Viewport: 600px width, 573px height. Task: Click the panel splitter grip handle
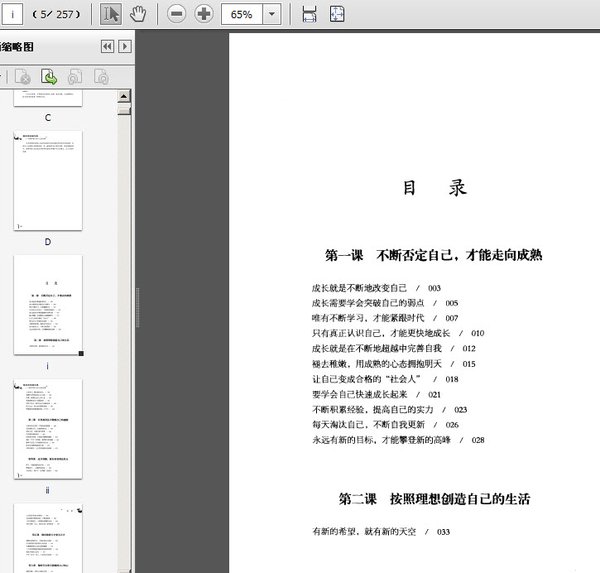click(137, 307)
